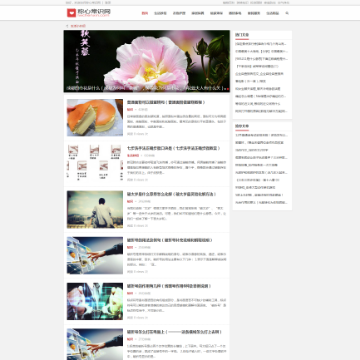Select the red highlighted first navigation item
This screenshot has height=360, width=360.
pyautogui.click(x=145, y=13)
